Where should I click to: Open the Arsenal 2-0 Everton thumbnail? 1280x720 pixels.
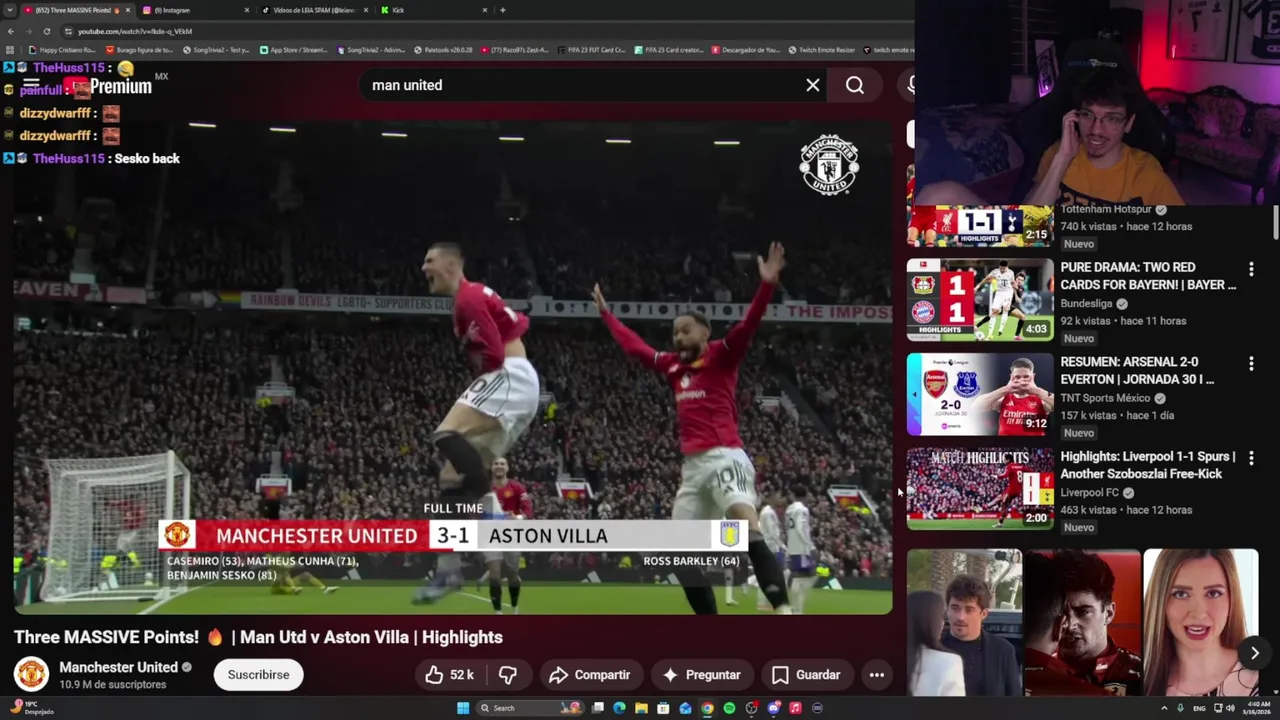(980, 394)
